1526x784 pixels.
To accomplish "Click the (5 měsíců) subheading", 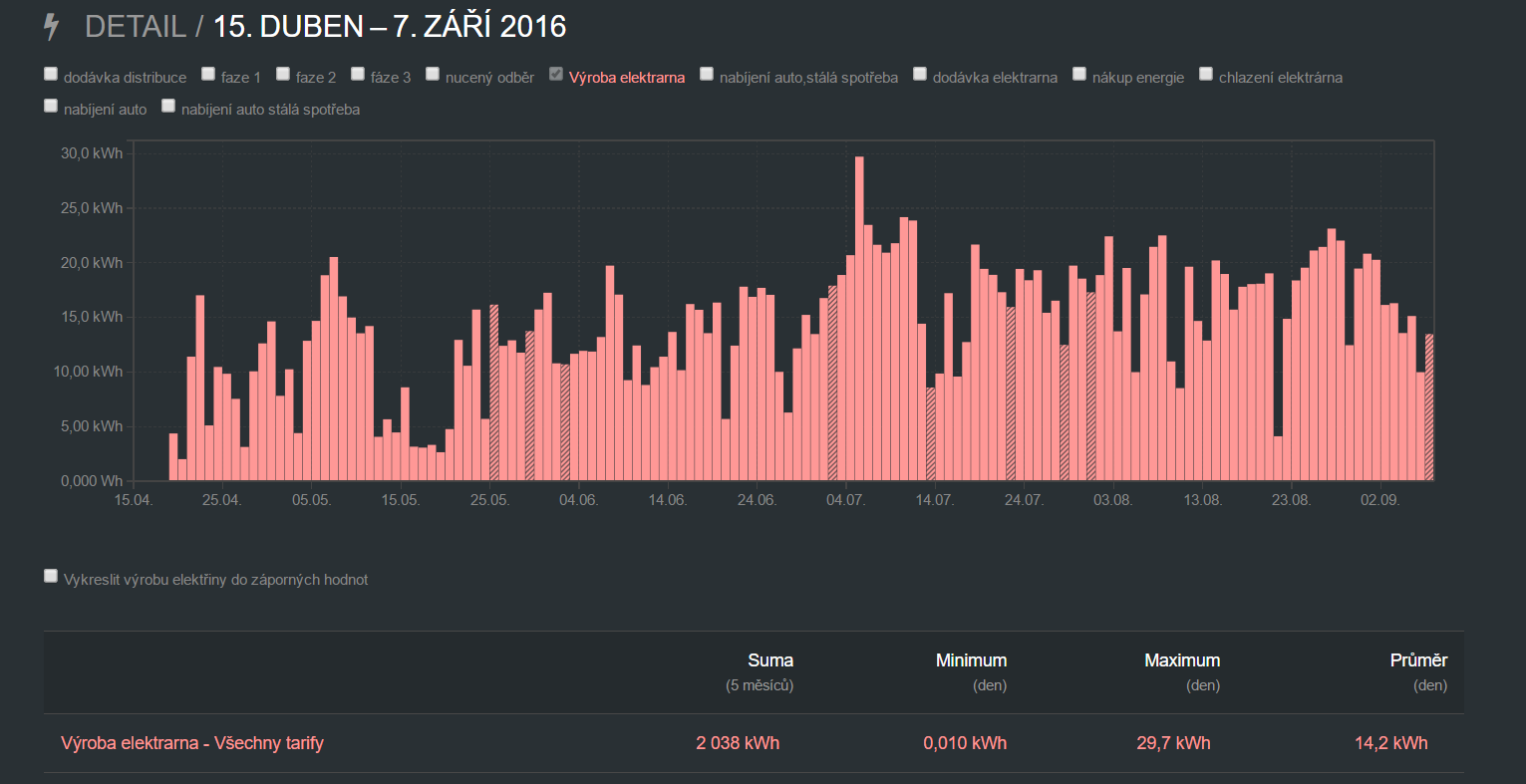I will 760,685.
